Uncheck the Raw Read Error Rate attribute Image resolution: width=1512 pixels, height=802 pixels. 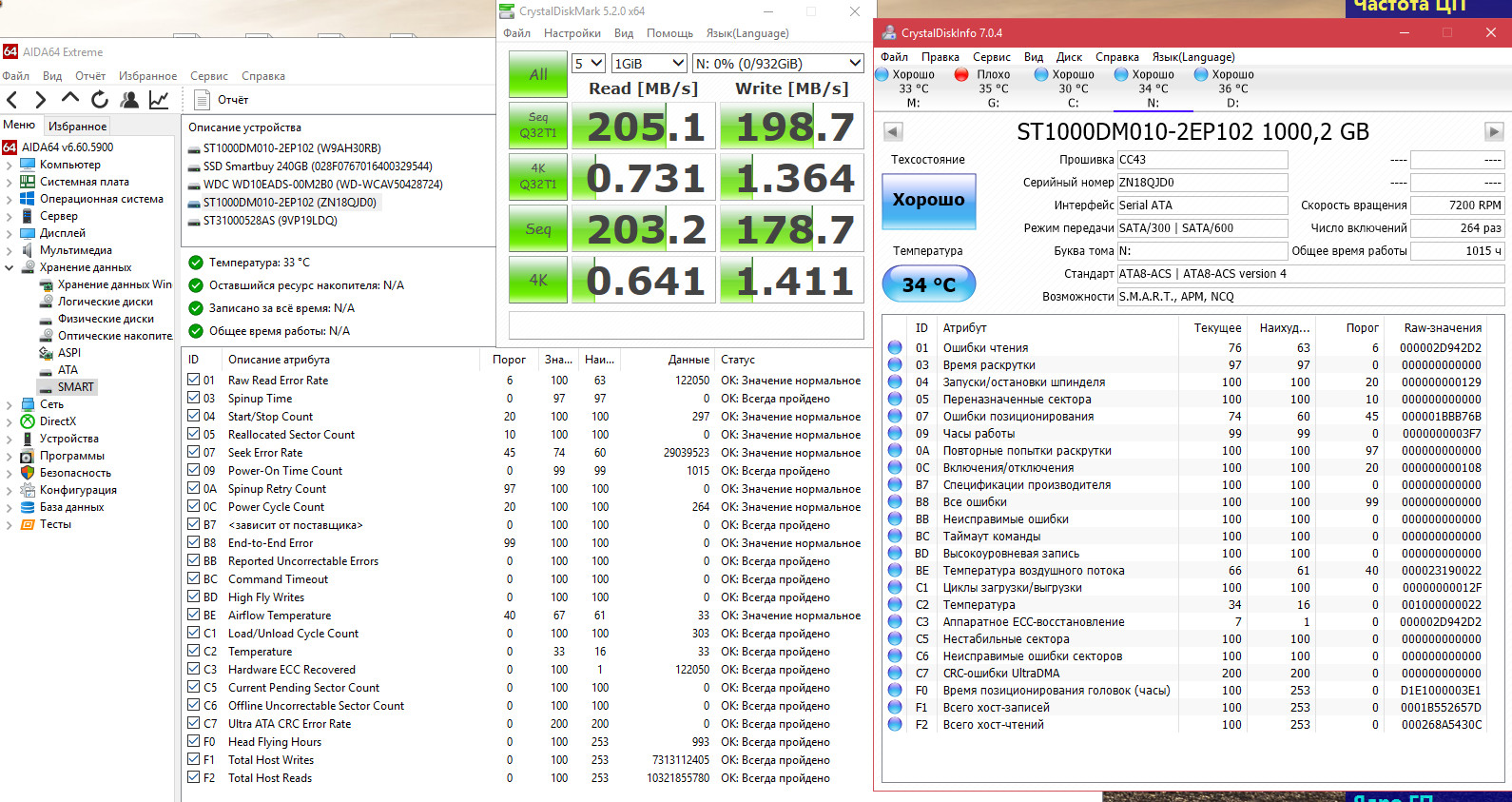click(x=194, y=380)
